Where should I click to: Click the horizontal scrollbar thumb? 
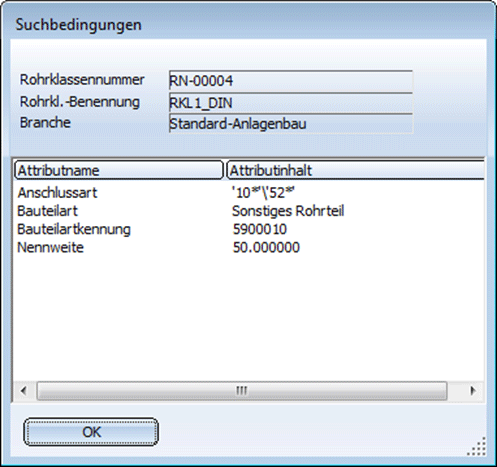pos(242,390)
